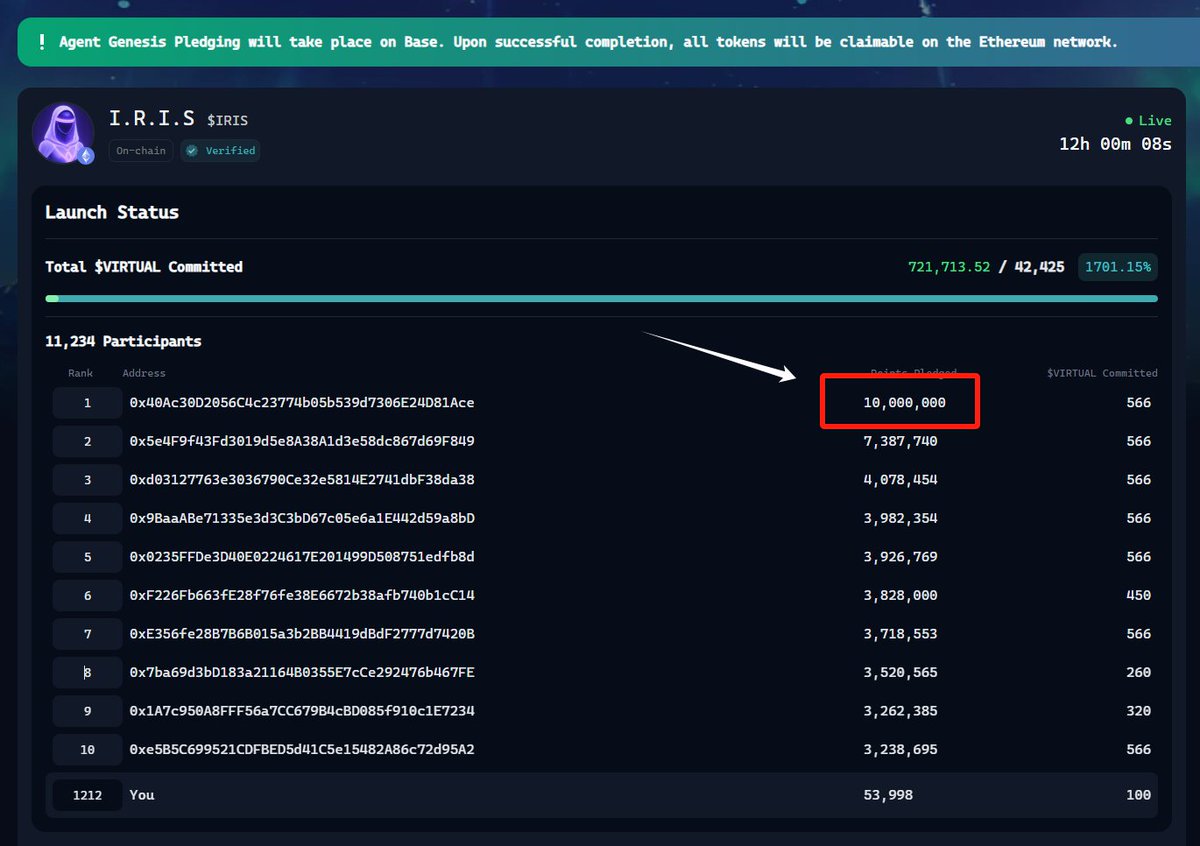Open address 0x1A7c950A8FFF56a7CC679B4cBD085f910c1E7234
The image size is (1200, 846).
(x=302, y=711)
